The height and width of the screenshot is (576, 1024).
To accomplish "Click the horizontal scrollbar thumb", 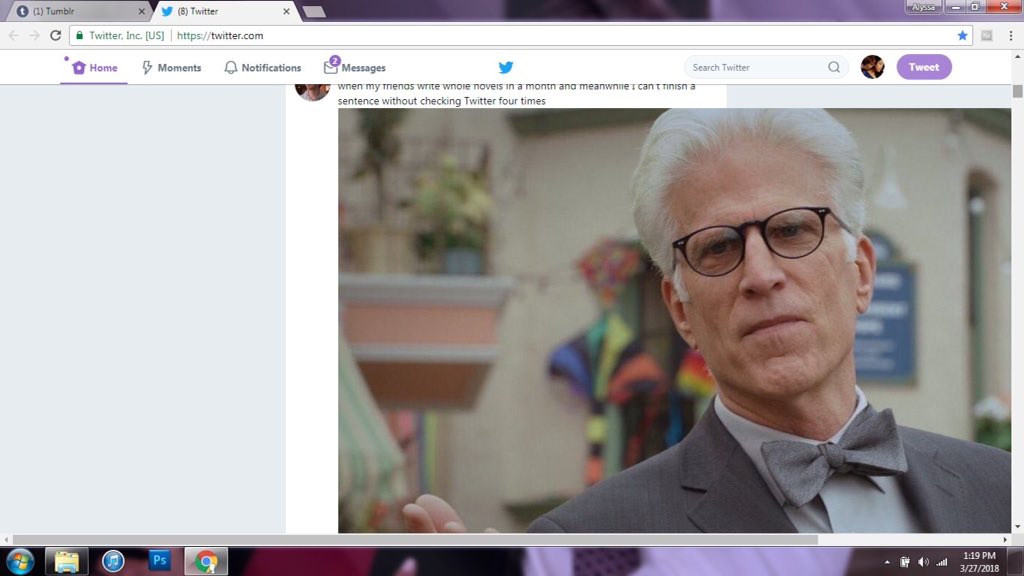I will 415,539.
